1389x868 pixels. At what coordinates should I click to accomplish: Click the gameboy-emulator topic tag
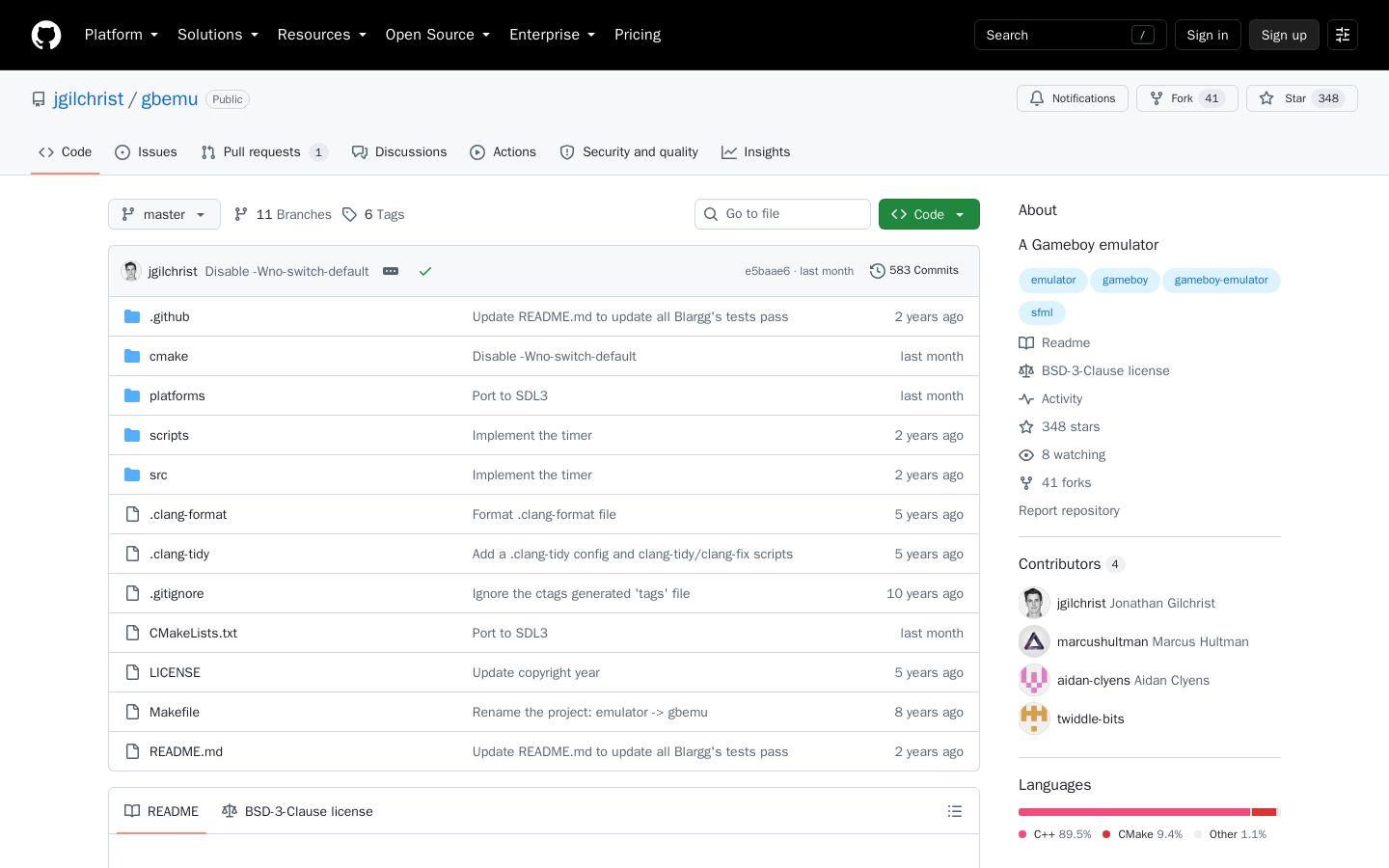click(x=1221, y=281)
